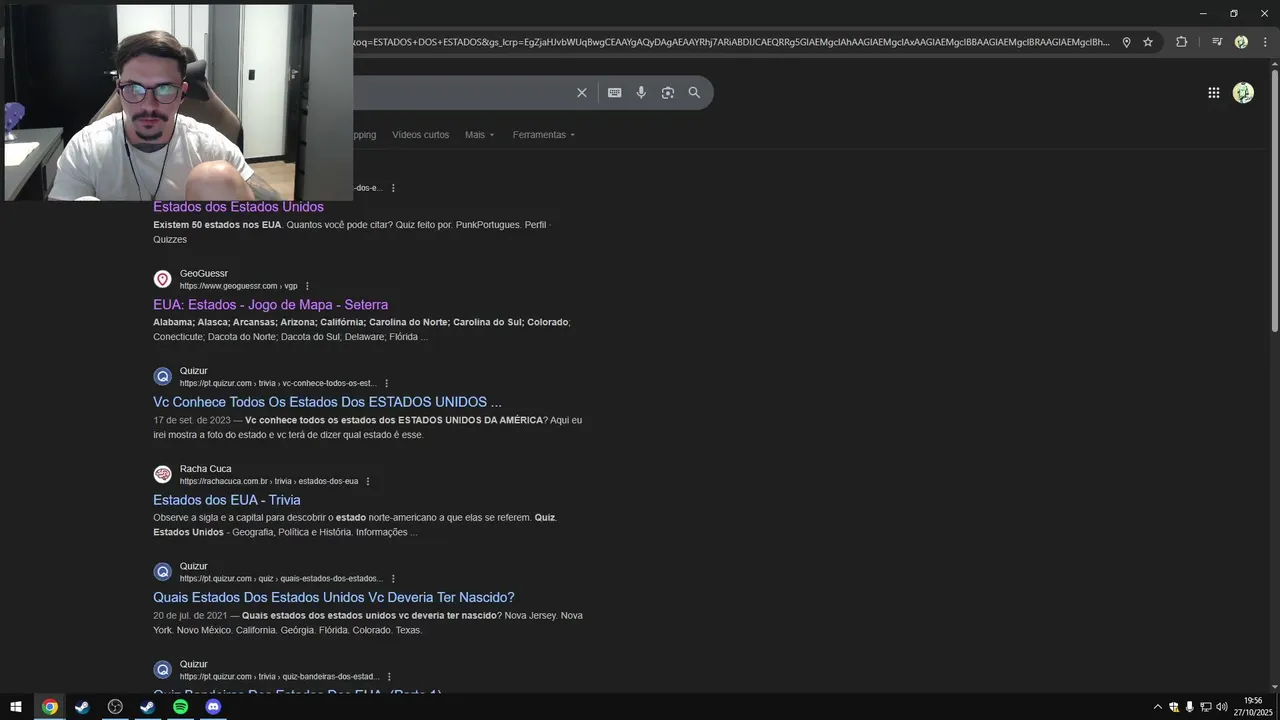This screenshot has height=720, width=1280.
Task: Open the Chrome three-dot menu
Action: 1264,42
